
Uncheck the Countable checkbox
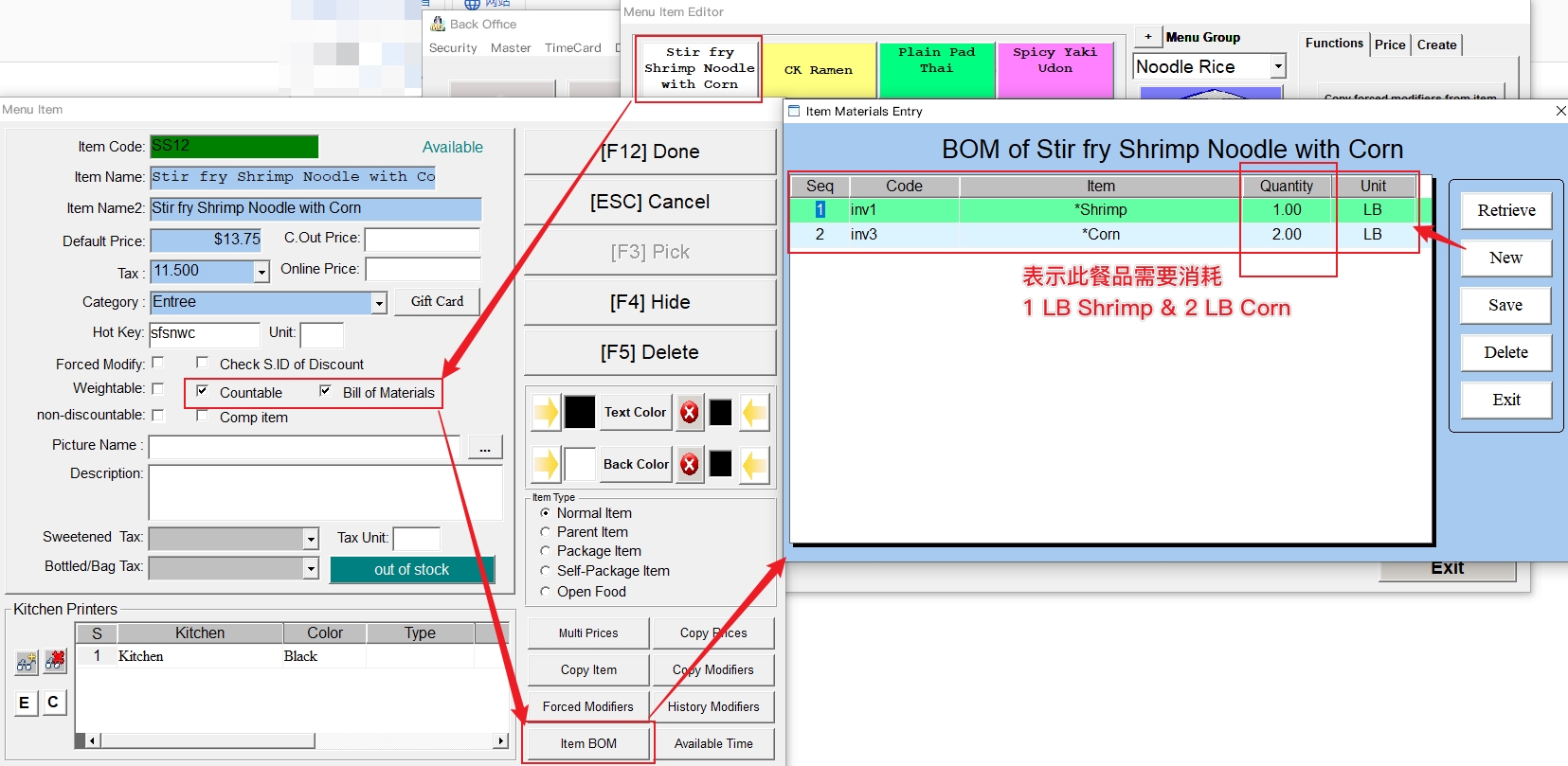pos(202,391)
